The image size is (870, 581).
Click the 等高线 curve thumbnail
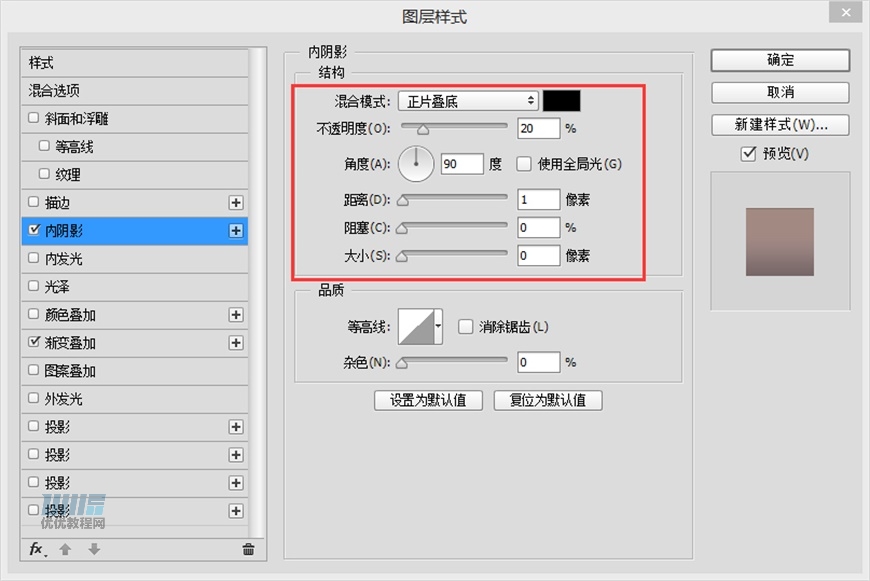416,326
